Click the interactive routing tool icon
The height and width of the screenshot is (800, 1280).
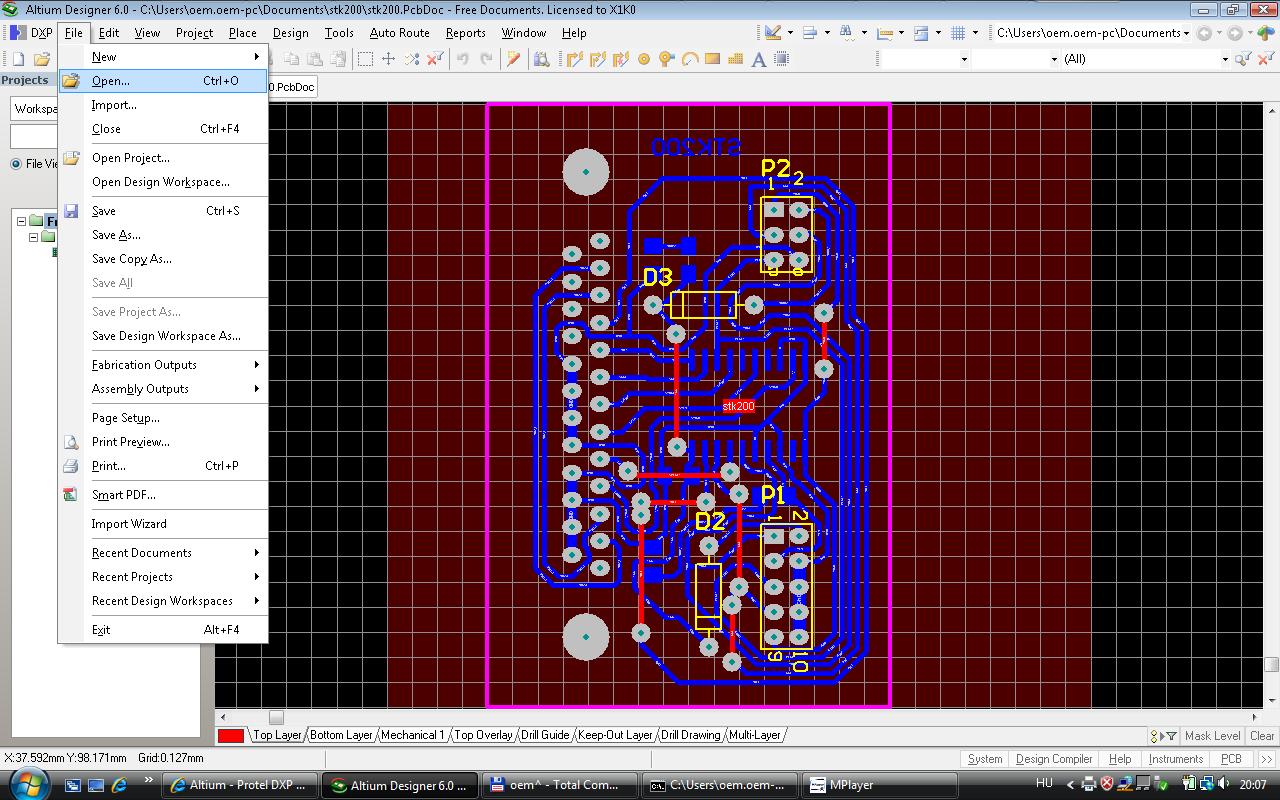(x=574, y=59)
